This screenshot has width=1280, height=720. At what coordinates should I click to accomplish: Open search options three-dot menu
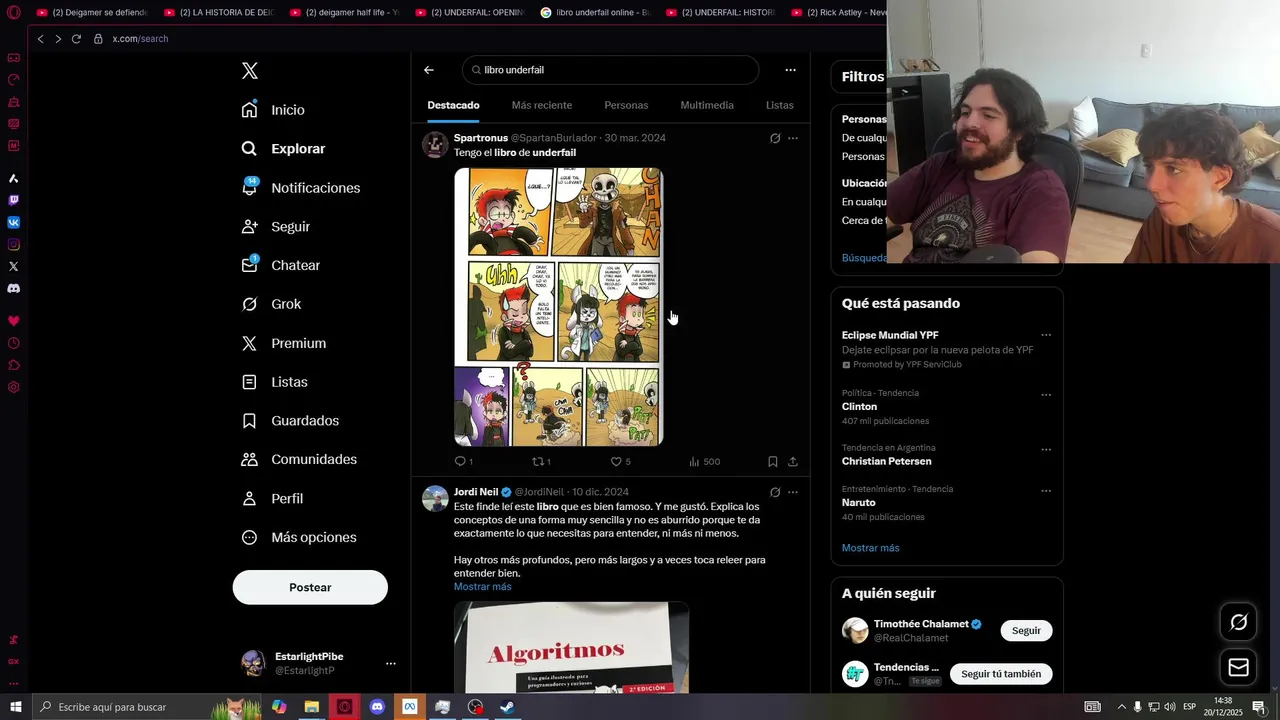pyautogui.click(x=790, y=70)
